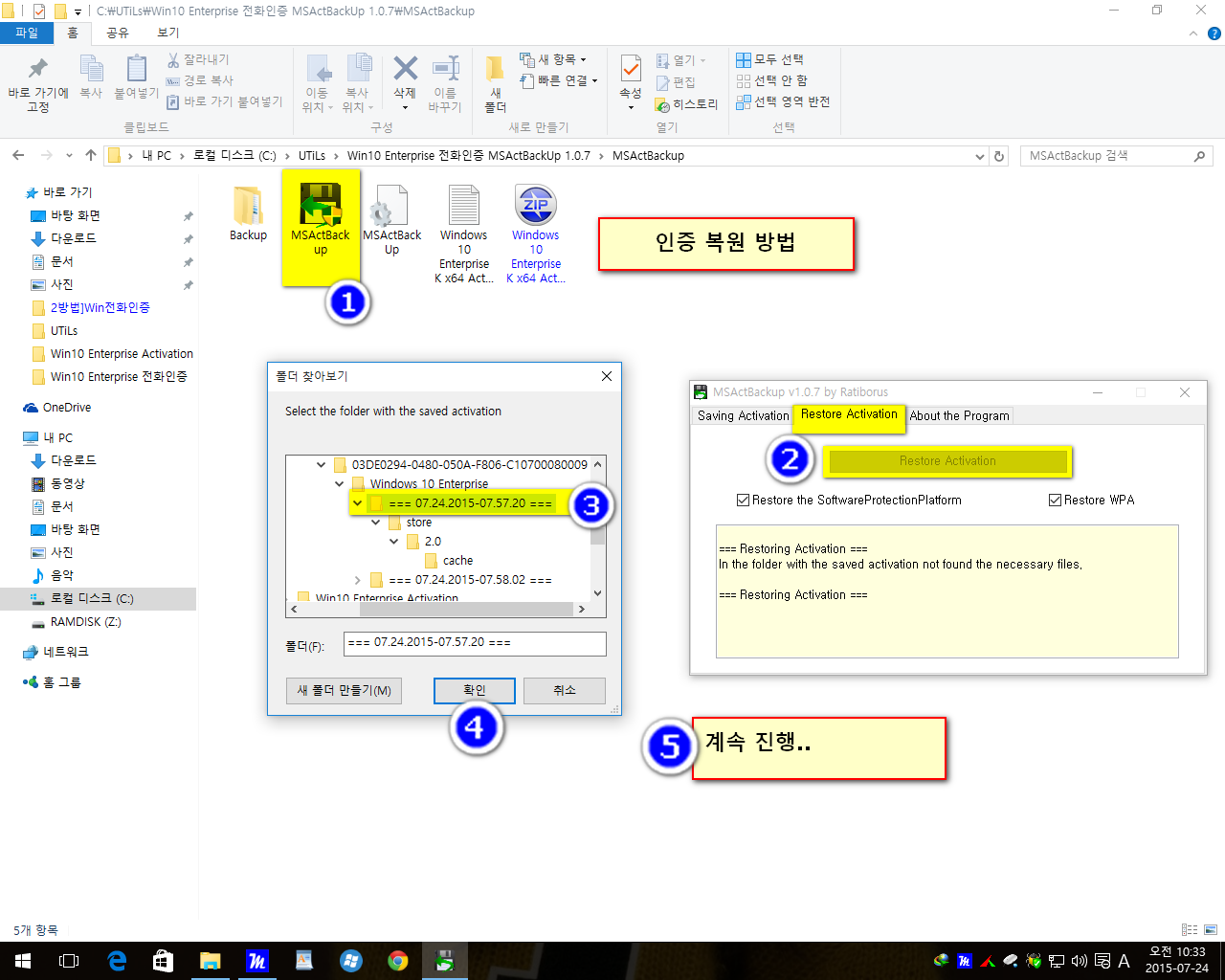
Task: Click Select all (모두 선택) in the ribbon
Action: [769, 59]
